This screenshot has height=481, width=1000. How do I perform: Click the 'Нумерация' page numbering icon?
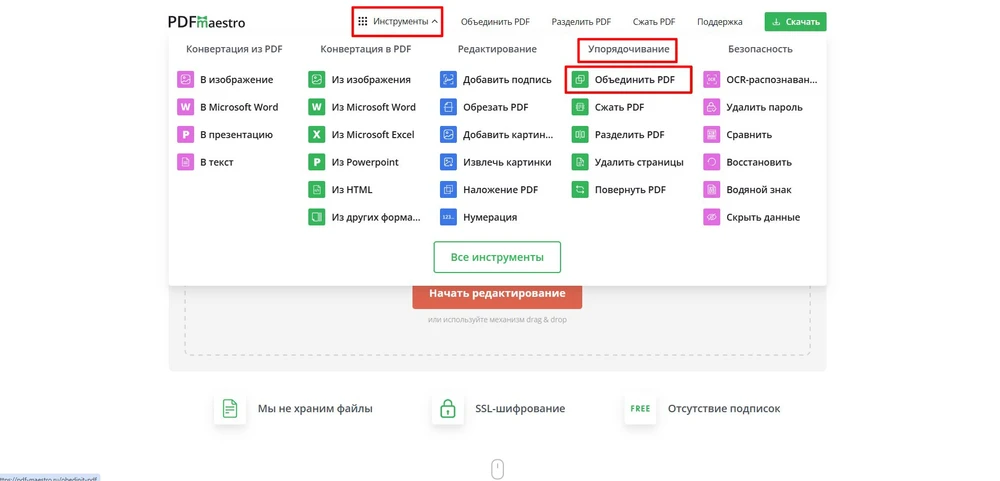point(448,217)
